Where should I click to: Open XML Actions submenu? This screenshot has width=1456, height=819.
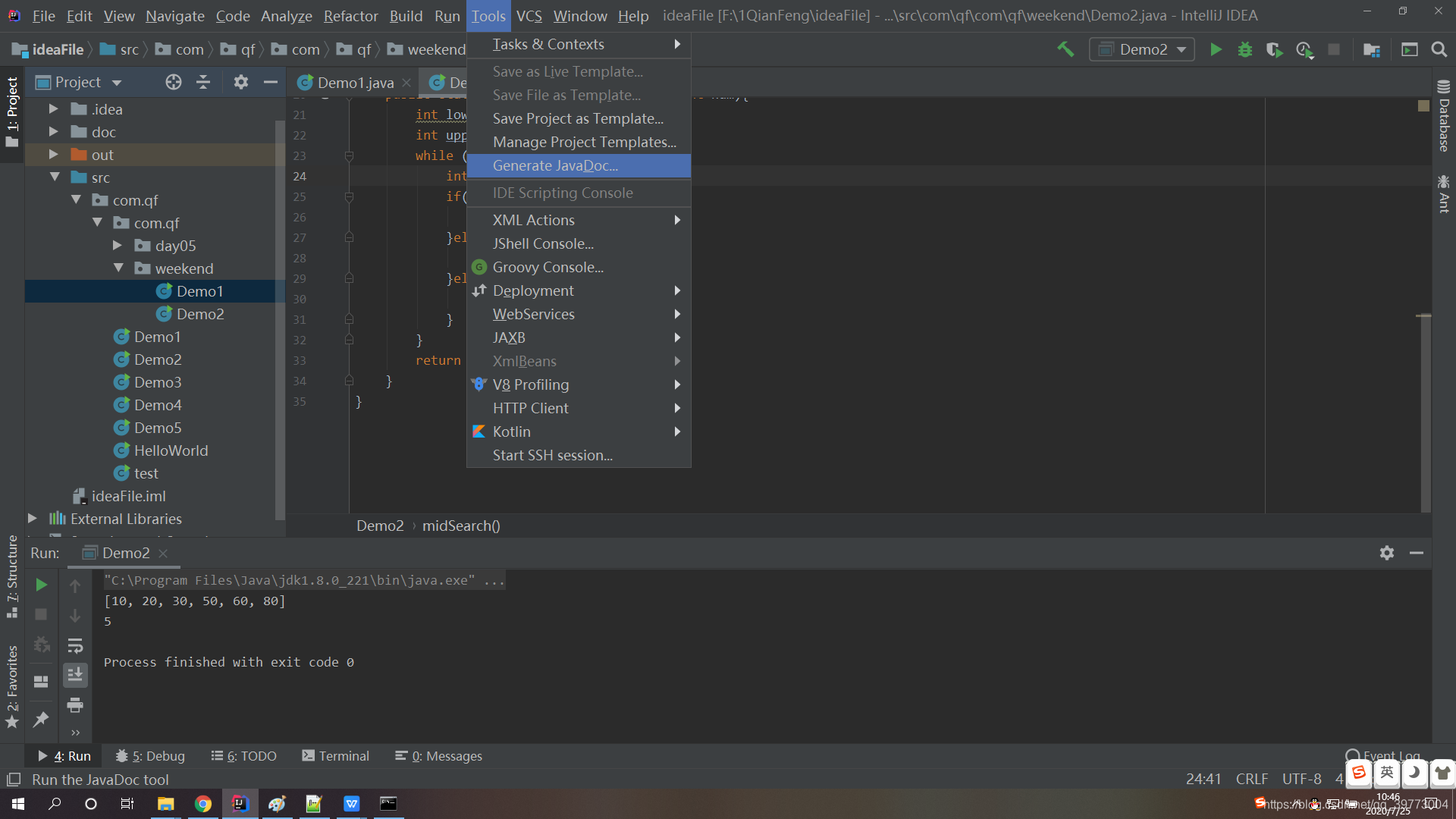click(x=579, y=220)
